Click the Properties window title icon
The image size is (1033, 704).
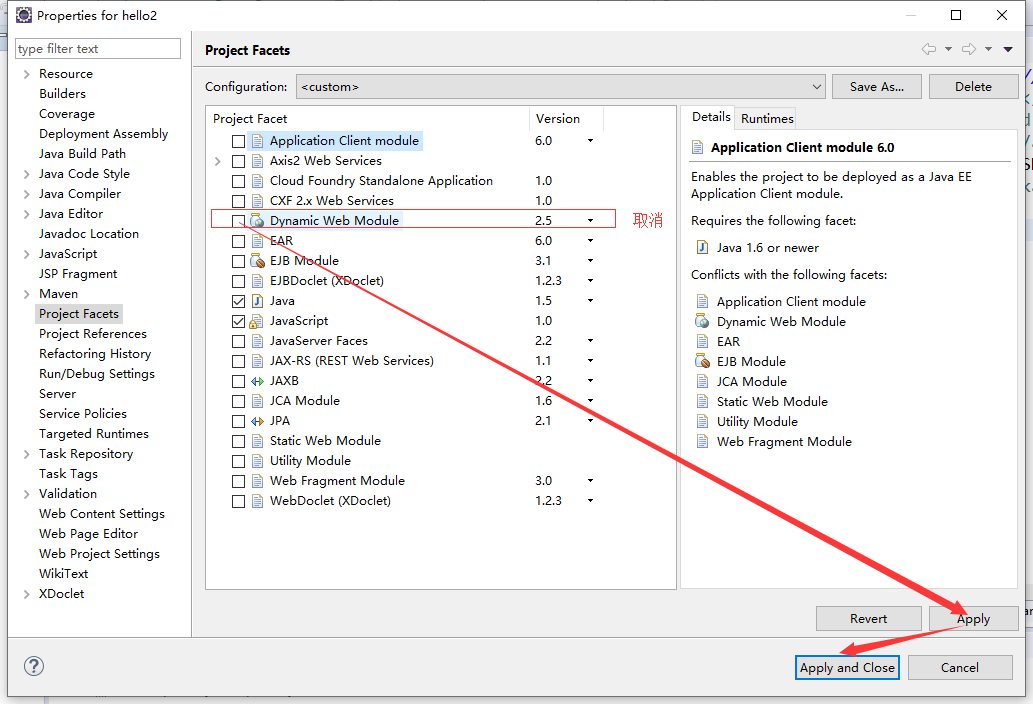pos(24,14)
